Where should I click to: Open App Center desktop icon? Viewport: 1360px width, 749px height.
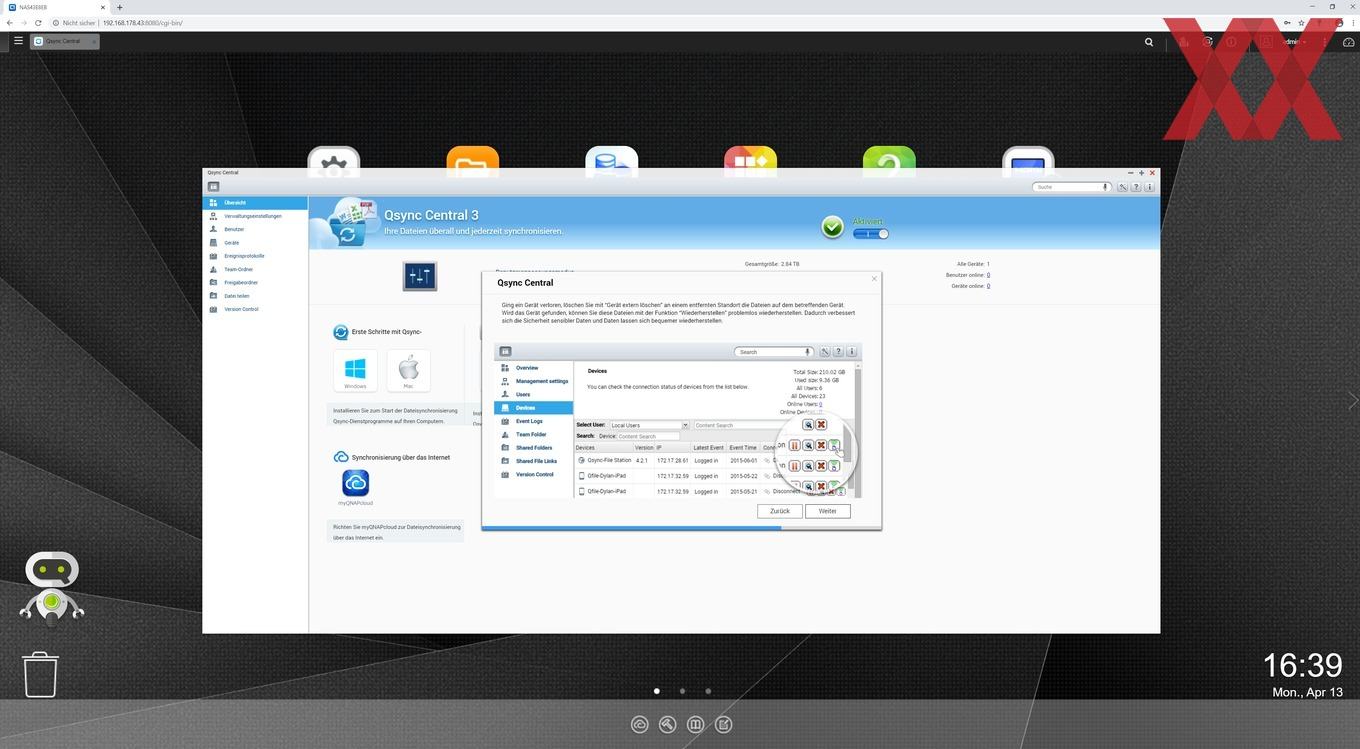(751, 161)
